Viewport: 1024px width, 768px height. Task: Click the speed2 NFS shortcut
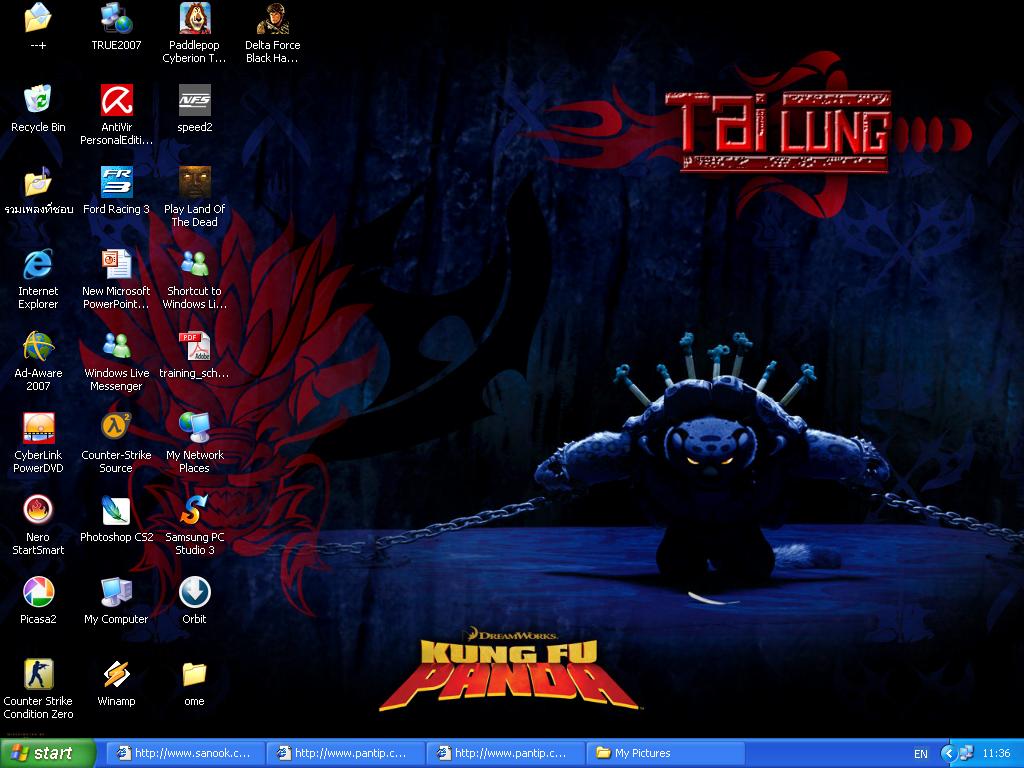(195, 99)
